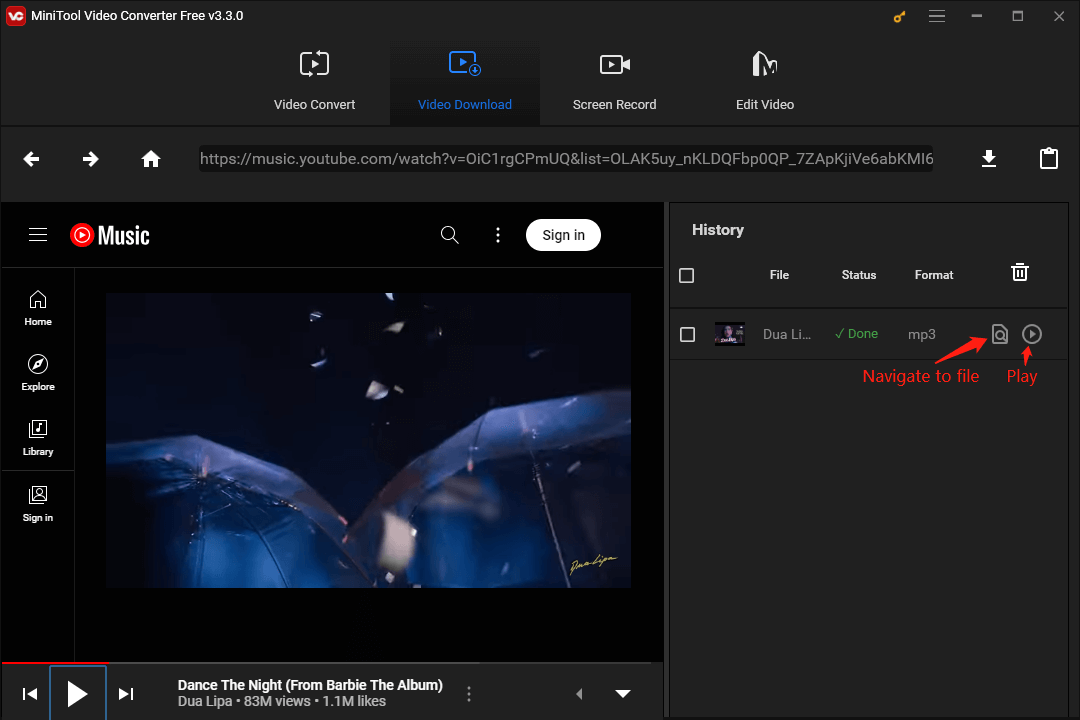Click the key register icon in title bar

pyautogui.click(x=899, y=17)
